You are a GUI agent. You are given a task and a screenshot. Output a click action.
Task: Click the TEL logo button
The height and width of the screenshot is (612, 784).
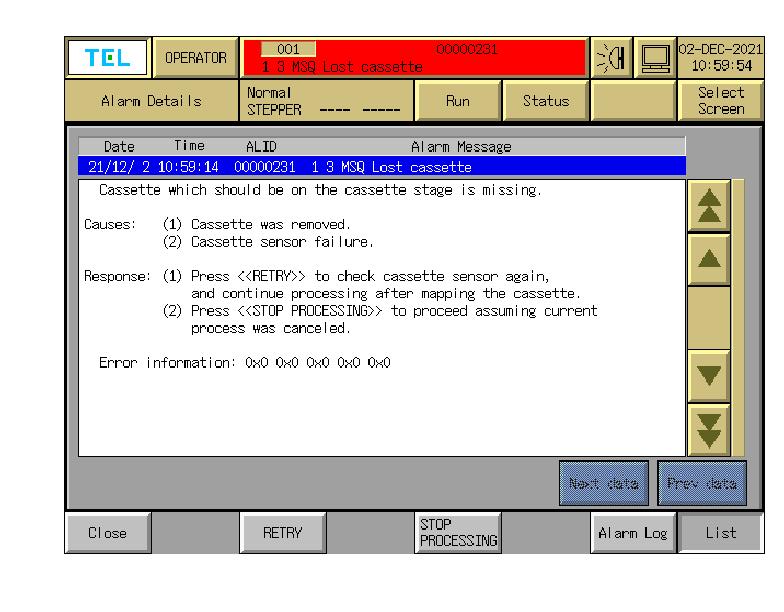[x=107, y=58]
